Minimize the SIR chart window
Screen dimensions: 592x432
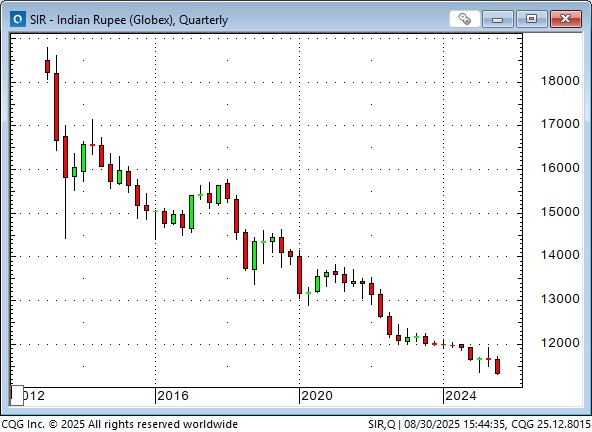pos(498,19)
